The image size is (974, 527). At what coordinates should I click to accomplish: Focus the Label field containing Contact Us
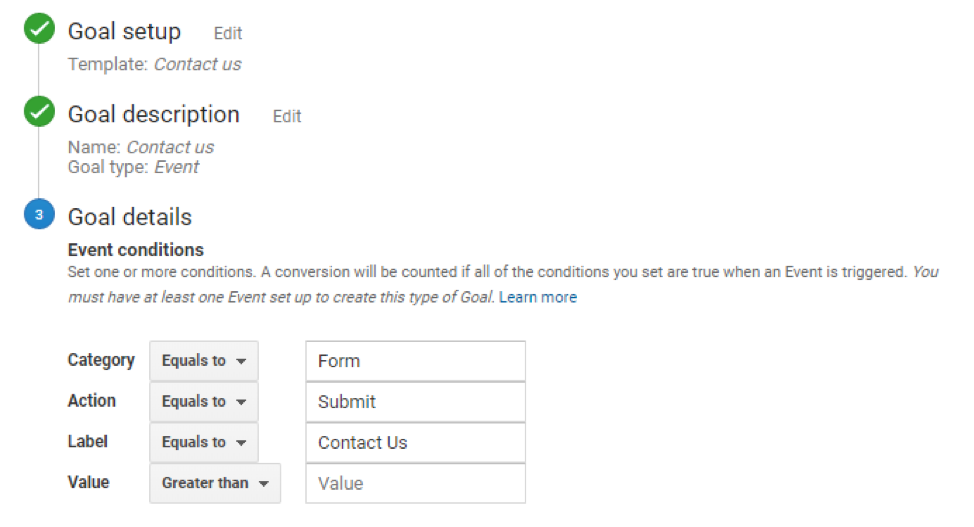[x=416, y=442]
